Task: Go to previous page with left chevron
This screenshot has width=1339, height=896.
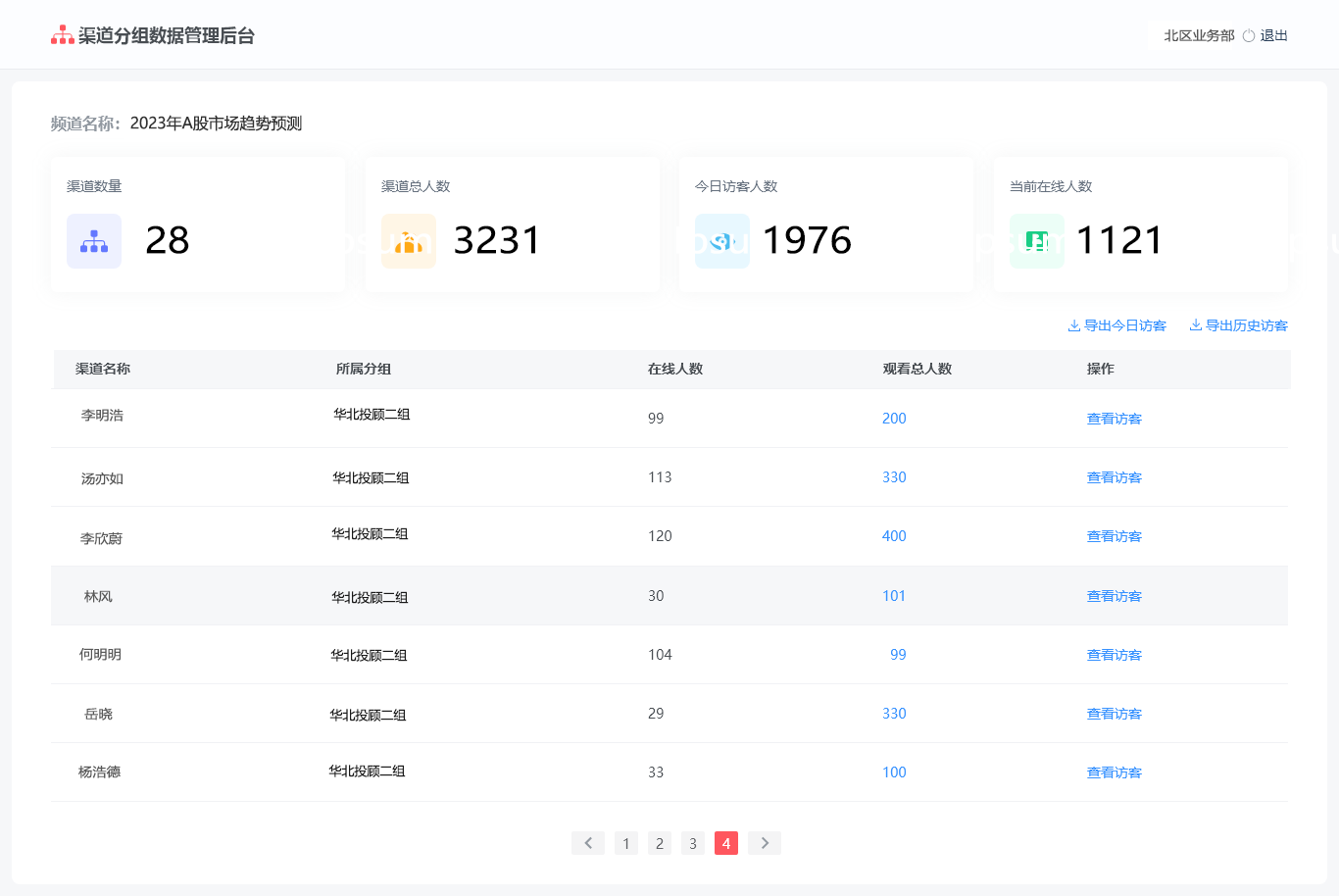Action: [588, 843]
